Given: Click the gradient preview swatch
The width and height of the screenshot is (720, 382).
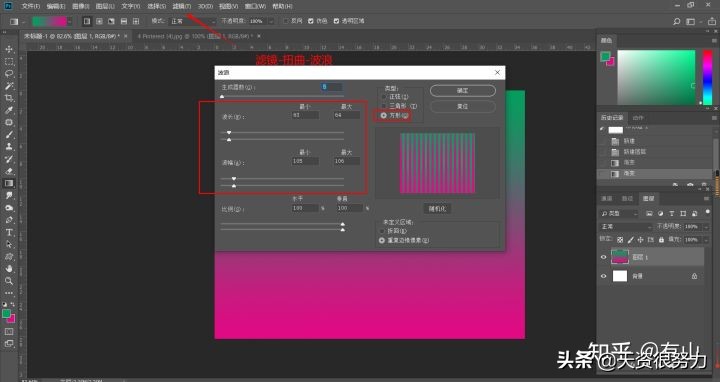Looking at the screenshot, I should click(x=50, y=21).
